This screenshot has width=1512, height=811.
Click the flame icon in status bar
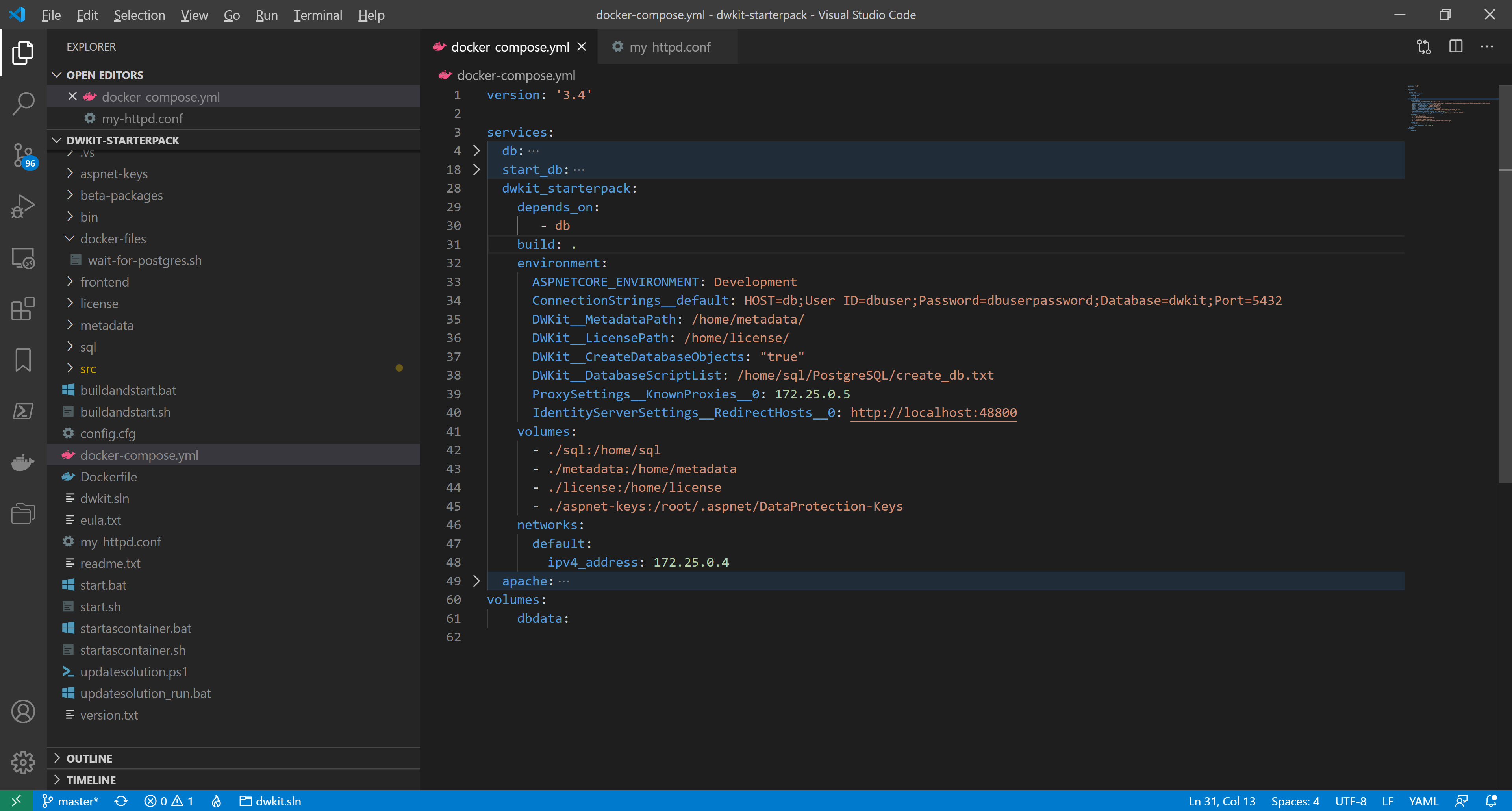coord(217,801)
